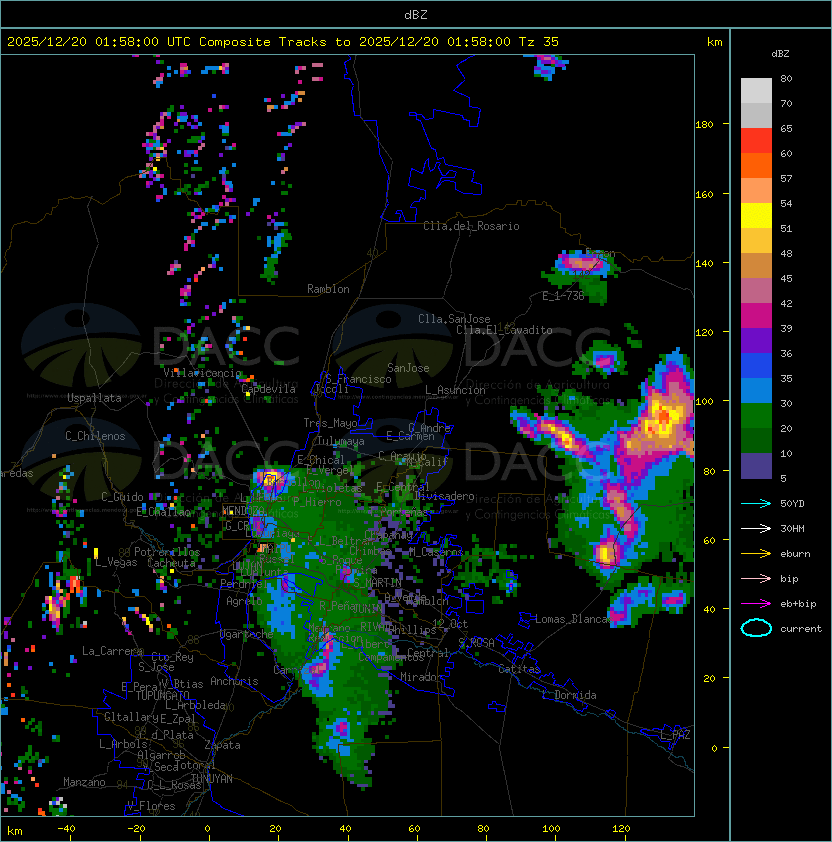Screen dimensions: 832x842
Task: Click the Zapata place label
Action: tap(222, 745)
